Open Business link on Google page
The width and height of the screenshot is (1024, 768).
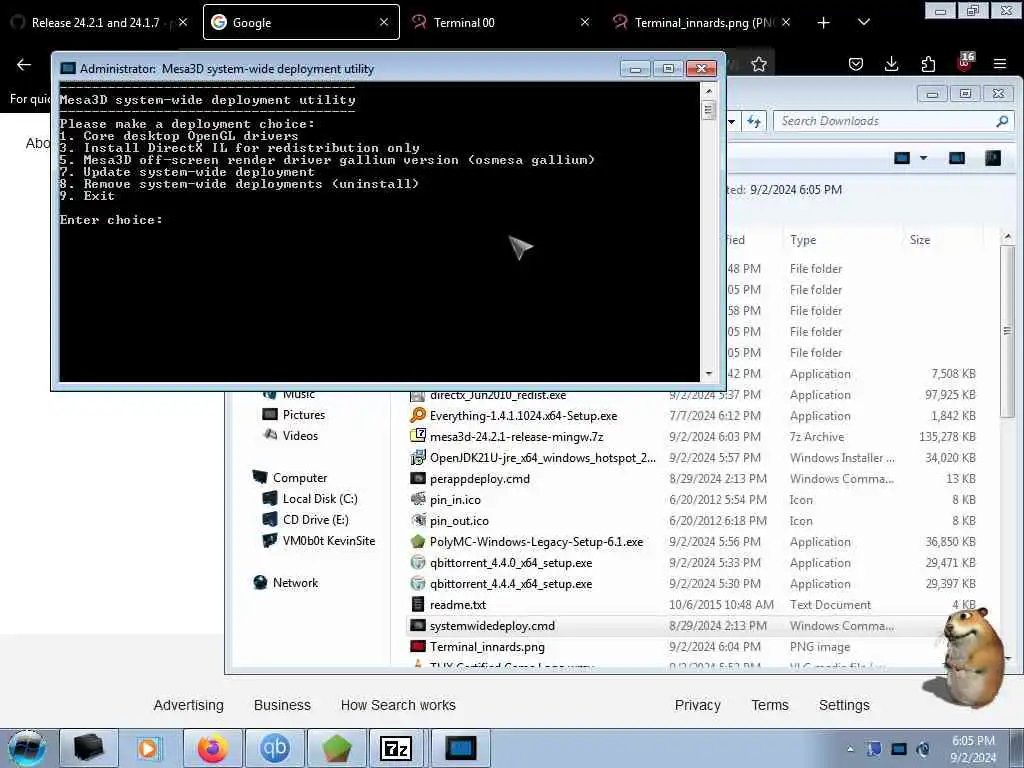tap(282, 705)
